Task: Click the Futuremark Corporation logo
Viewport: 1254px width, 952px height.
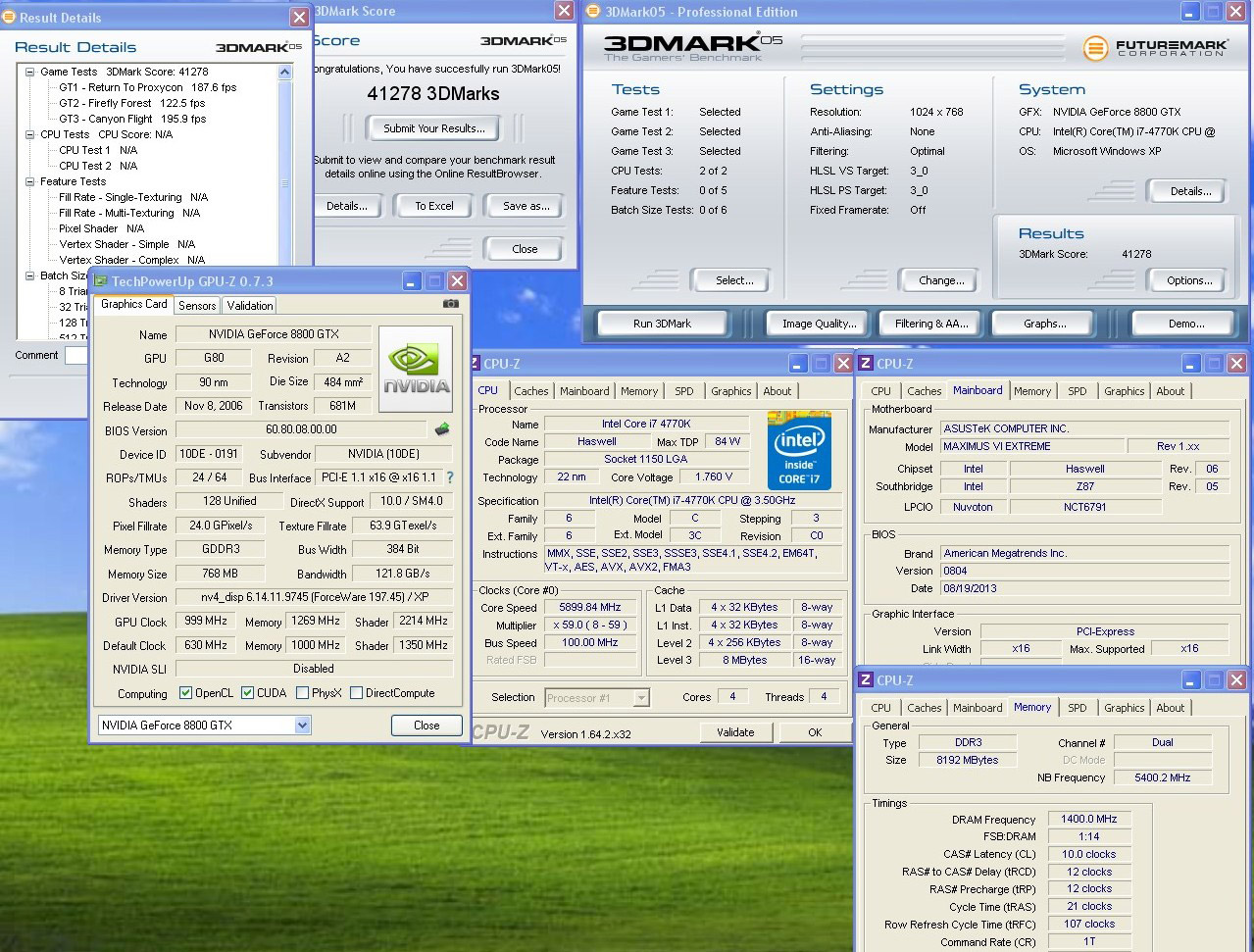Action: tap(1157, 47)
